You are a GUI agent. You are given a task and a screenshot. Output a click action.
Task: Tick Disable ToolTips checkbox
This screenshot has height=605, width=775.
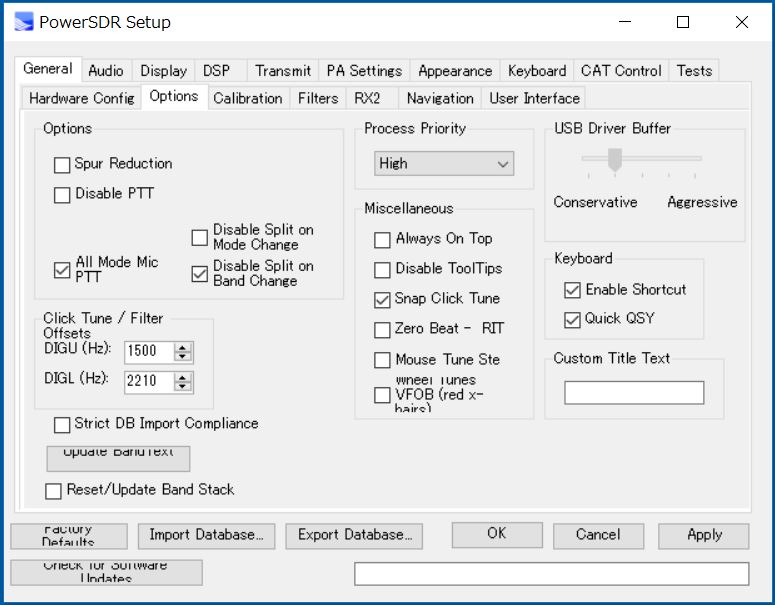point(382,270)
